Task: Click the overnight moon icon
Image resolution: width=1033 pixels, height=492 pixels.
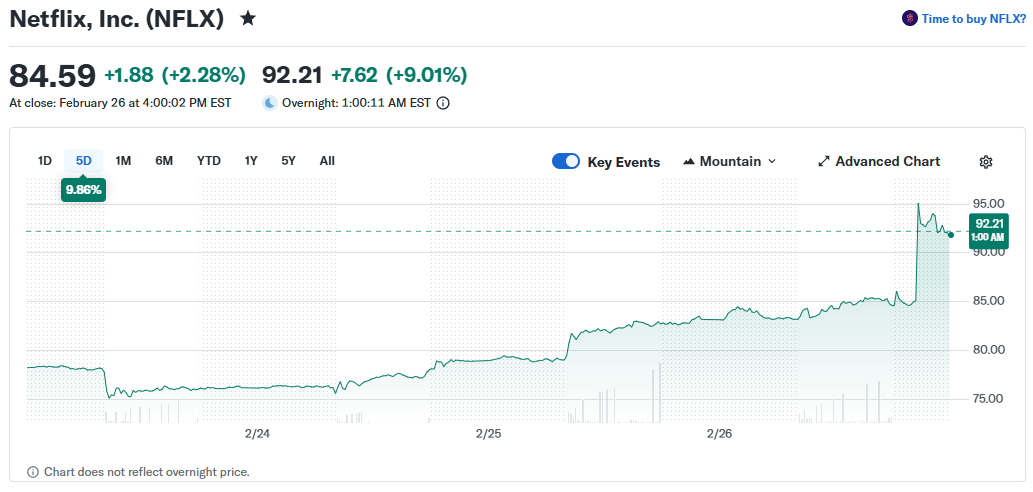Action: point(270,103)
